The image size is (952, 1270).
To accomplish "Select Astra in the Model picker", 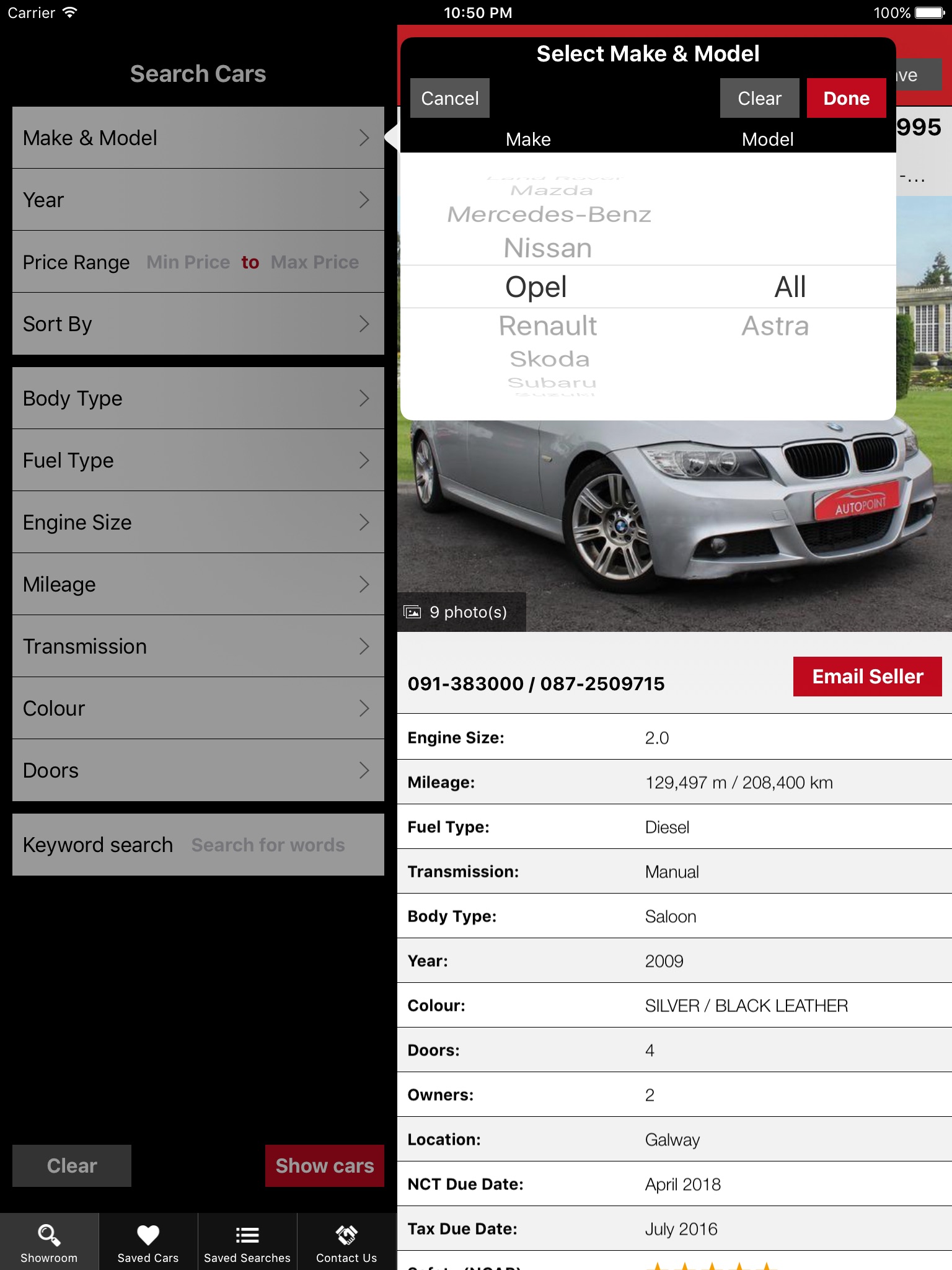I will point(775,326).
